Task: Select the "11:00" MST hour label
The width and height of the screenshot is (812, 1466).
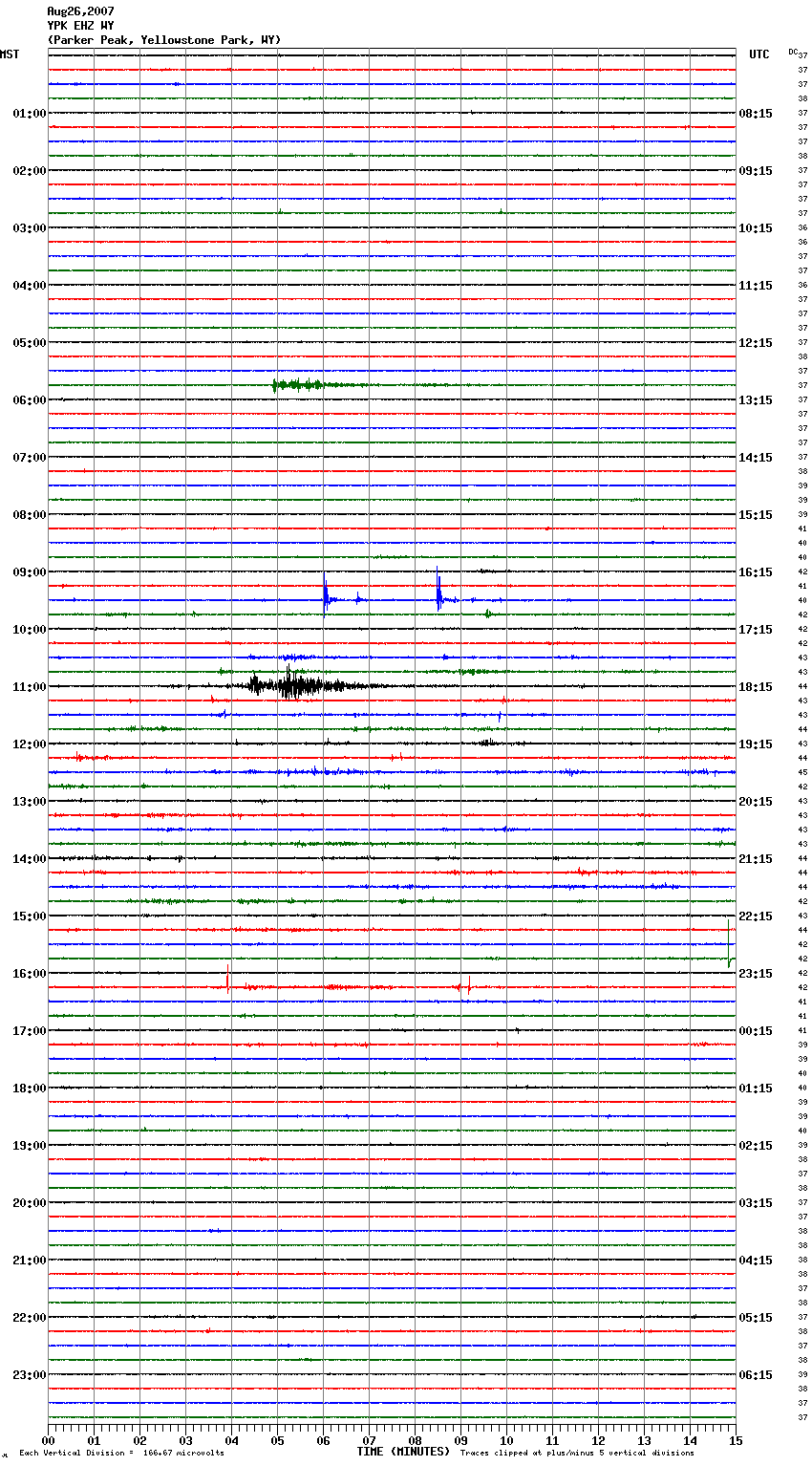Action: click(x=30, y=687)
